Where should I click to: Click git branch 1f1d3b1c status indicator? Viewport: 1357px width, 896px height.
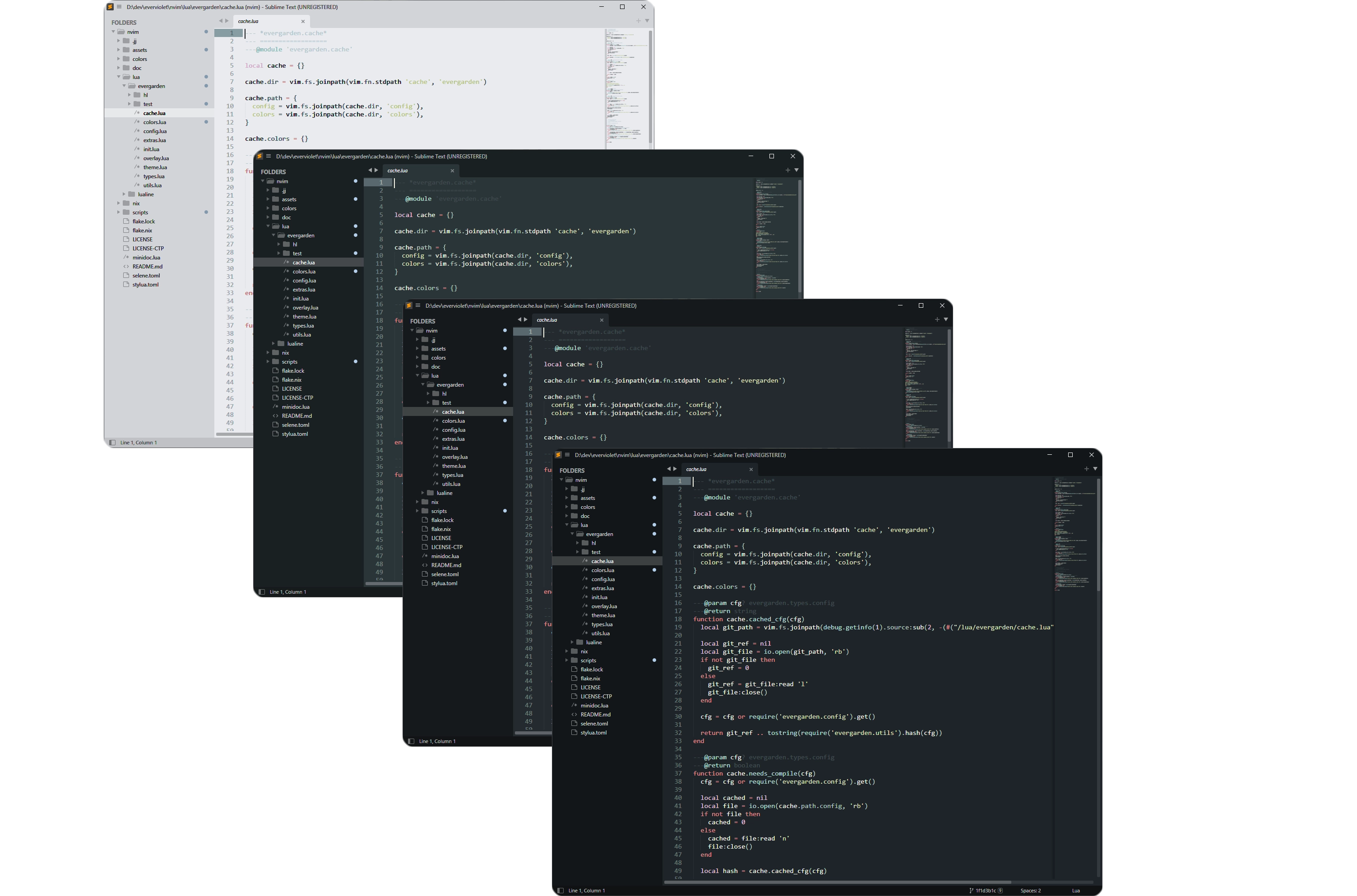click(x=986, y=890)
